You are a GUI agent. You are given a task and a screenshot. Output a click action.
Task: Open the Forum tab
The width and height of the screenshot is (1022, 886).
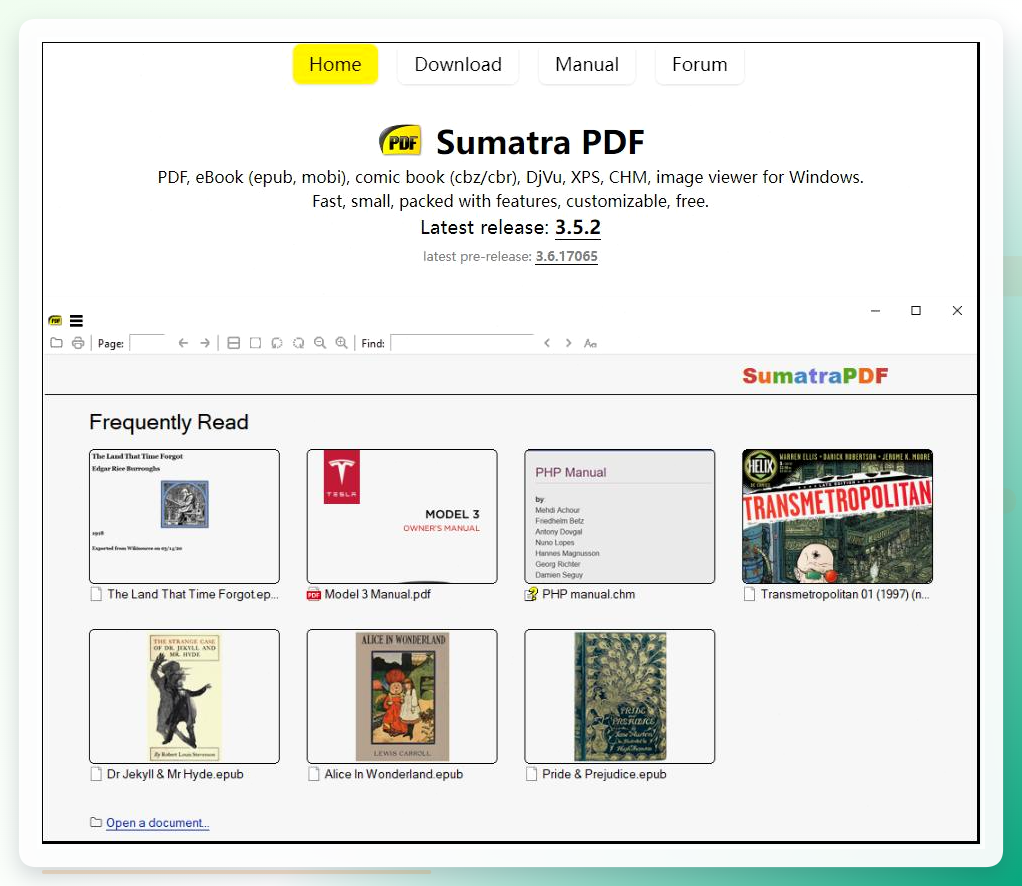point(699,65)
